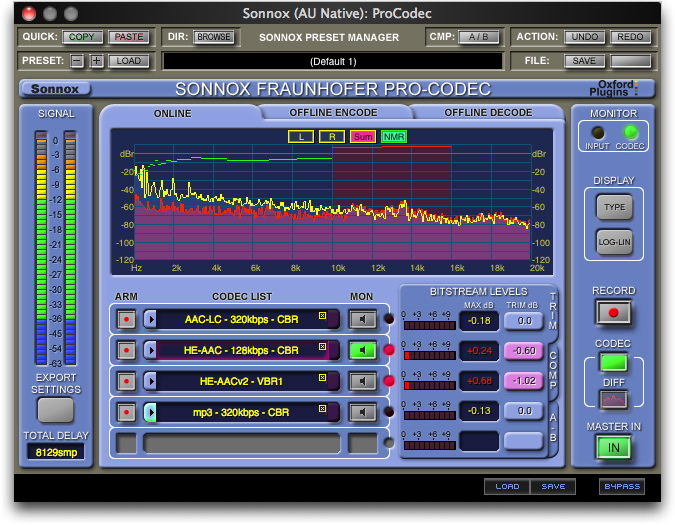Paste settings with QUICK PASTE
The width and height of the screenshot is (675, 525).
tap(129, 37)
